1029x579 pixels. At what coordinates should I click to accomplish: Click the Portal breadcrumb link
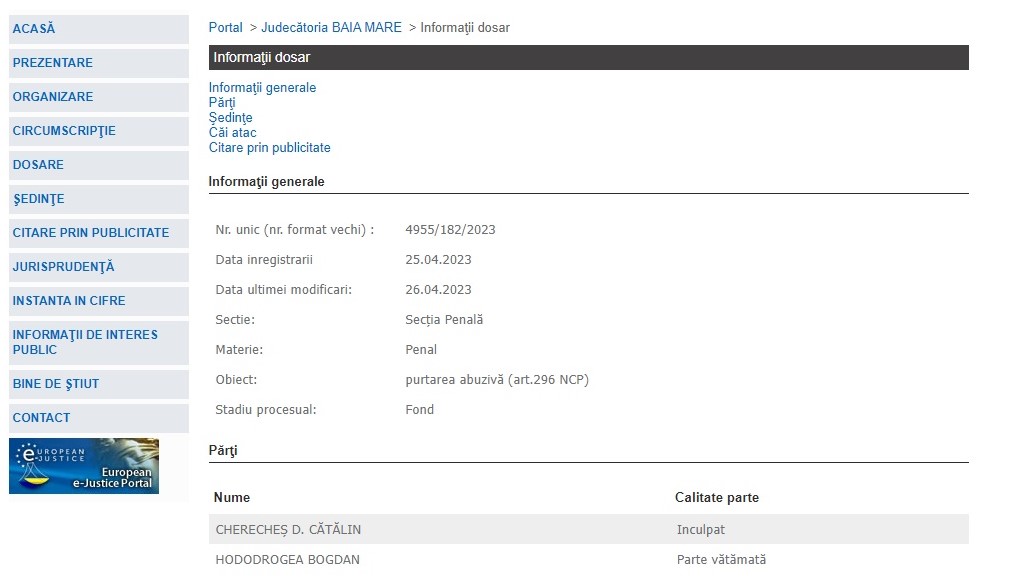point(226,28)
